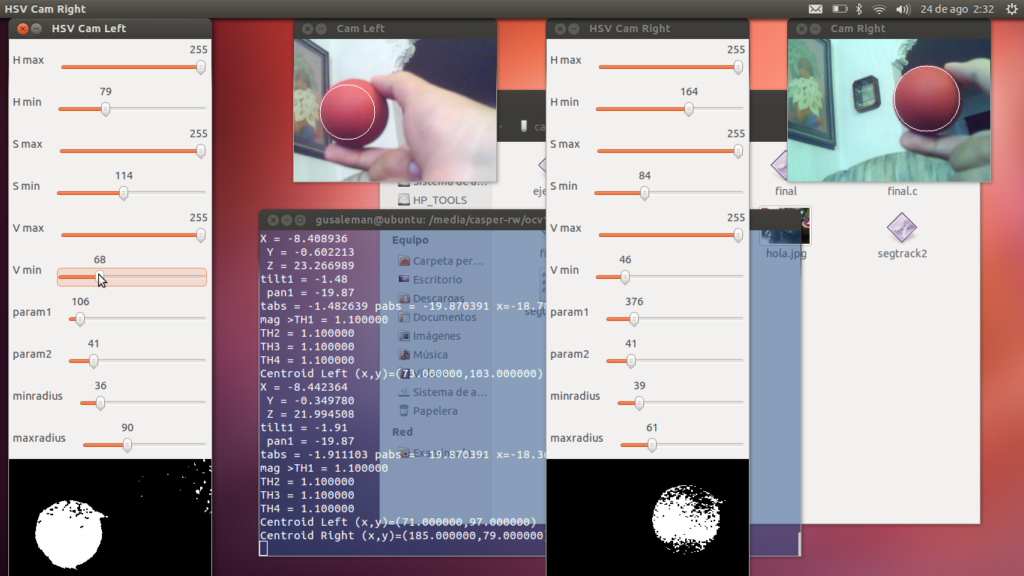Click H min slider in HSV Cam Right

670,108
